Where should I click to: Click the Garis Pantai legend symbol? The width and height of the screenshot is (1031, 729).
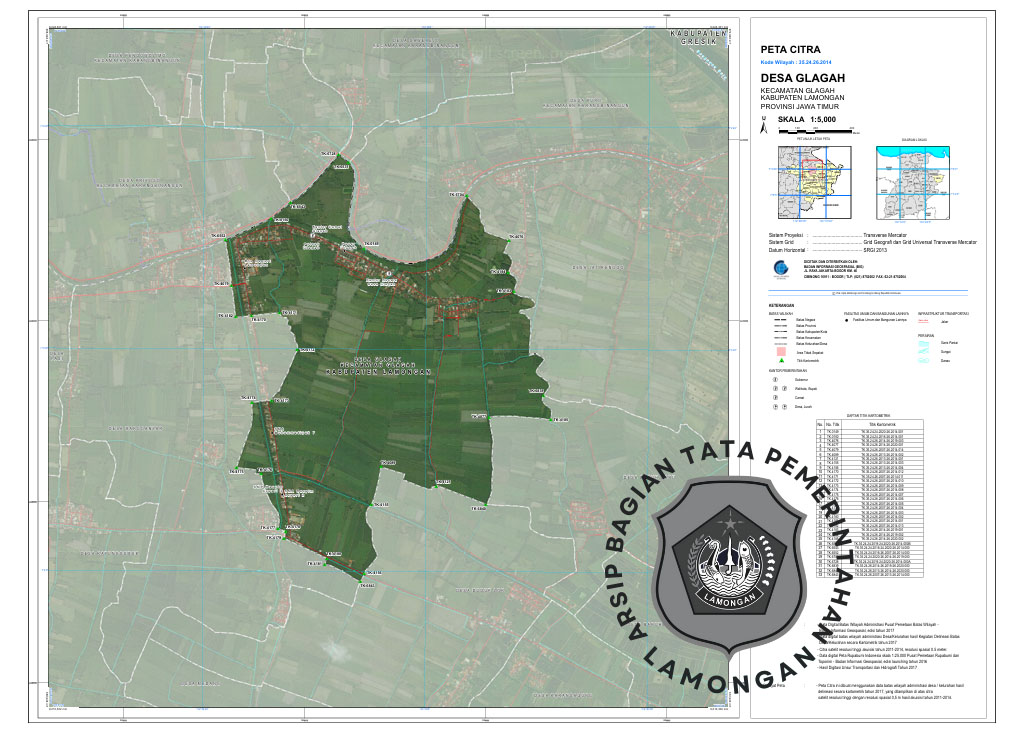click(x=924, y=343)
